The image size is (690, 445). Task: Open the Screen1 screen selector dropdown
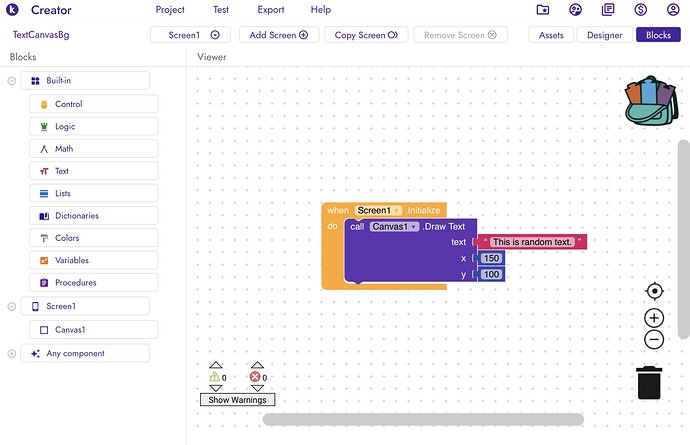point(191,35)
